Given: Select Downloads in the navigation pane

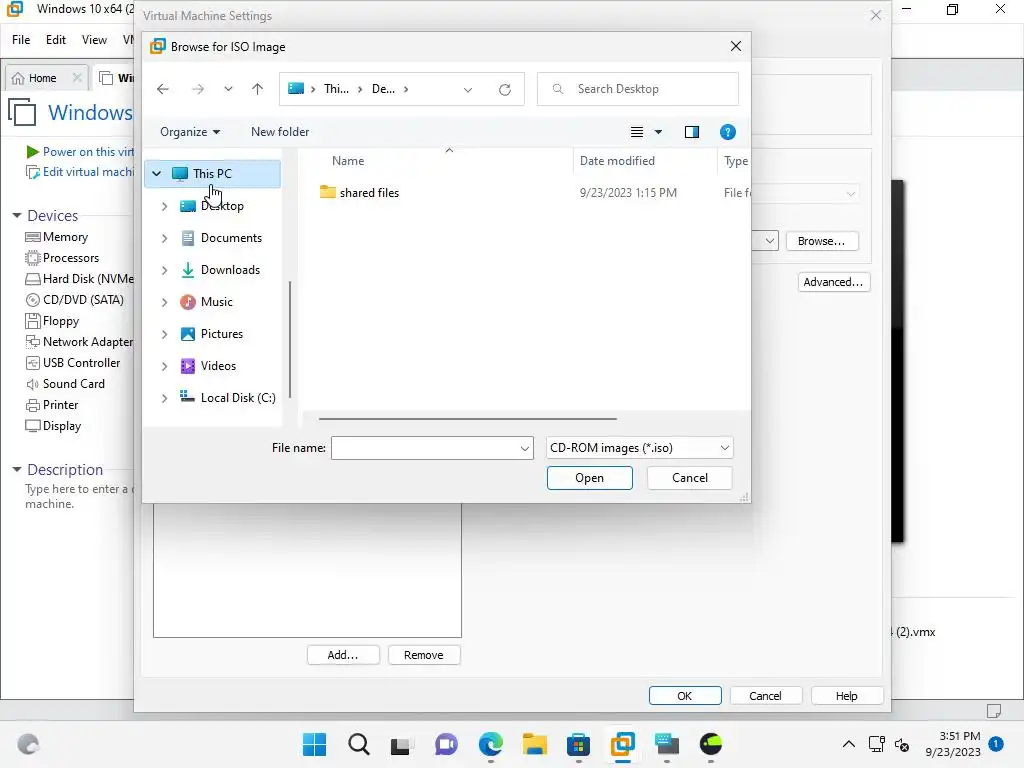Looking at the screenshot, I should coord(230,270).
